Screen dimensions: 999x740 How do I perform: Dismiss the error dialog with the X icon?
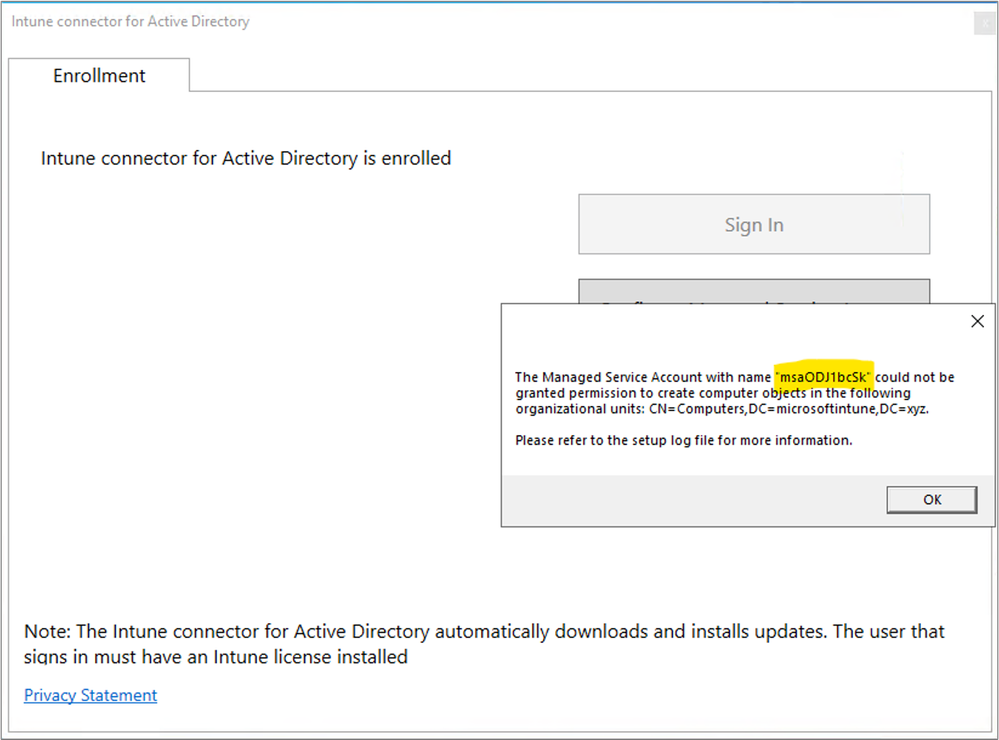coord(977,321)
